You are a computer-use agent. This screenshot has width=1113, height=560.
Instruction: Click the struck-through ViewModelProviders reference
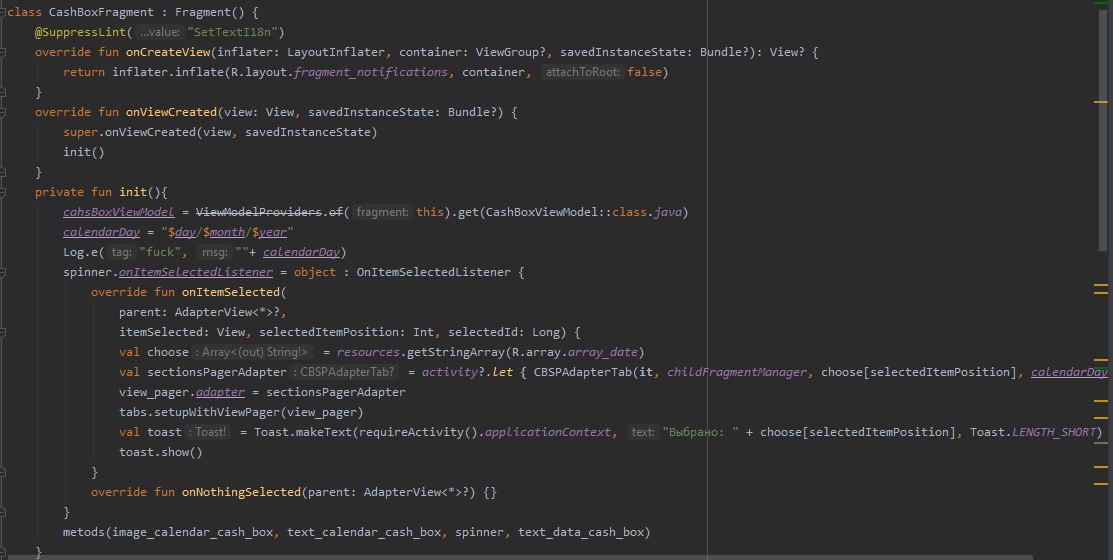[258, 212]
